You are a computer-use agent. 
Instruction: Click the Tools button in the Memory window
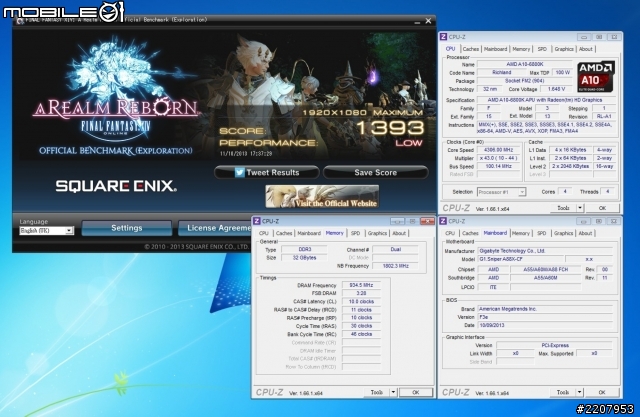pos(377,392)
